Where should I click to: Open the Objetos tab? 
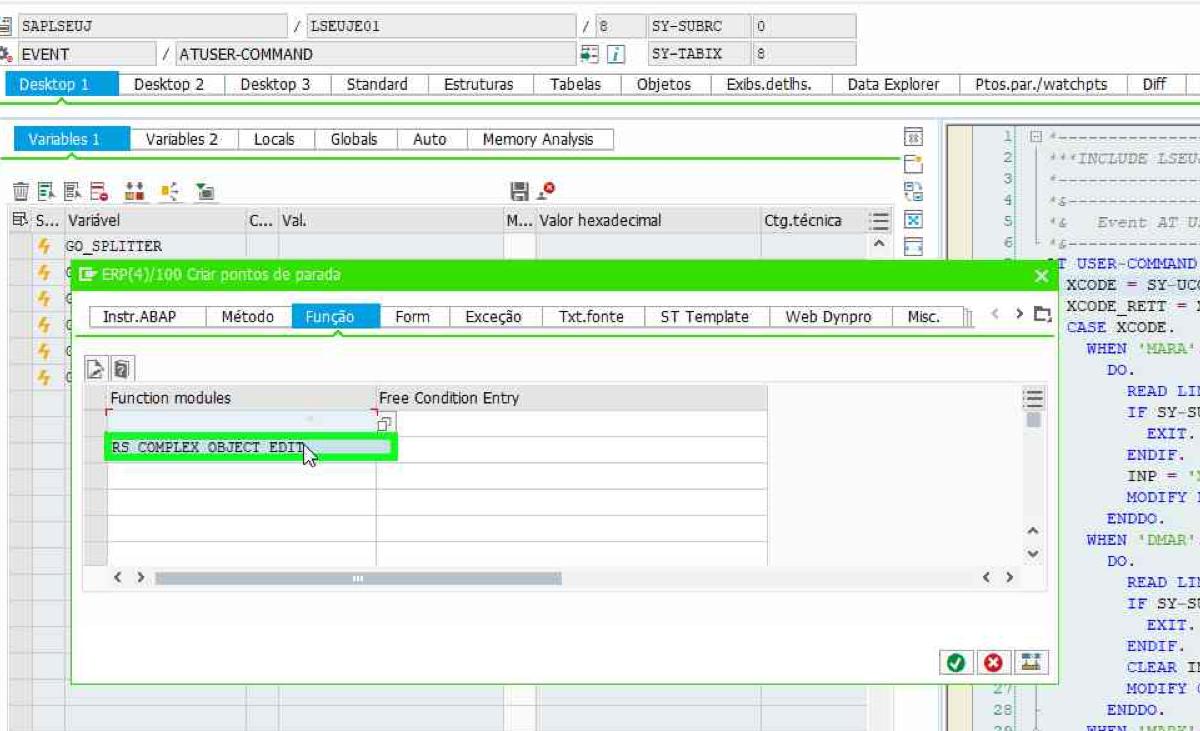(x=664, y=84)
